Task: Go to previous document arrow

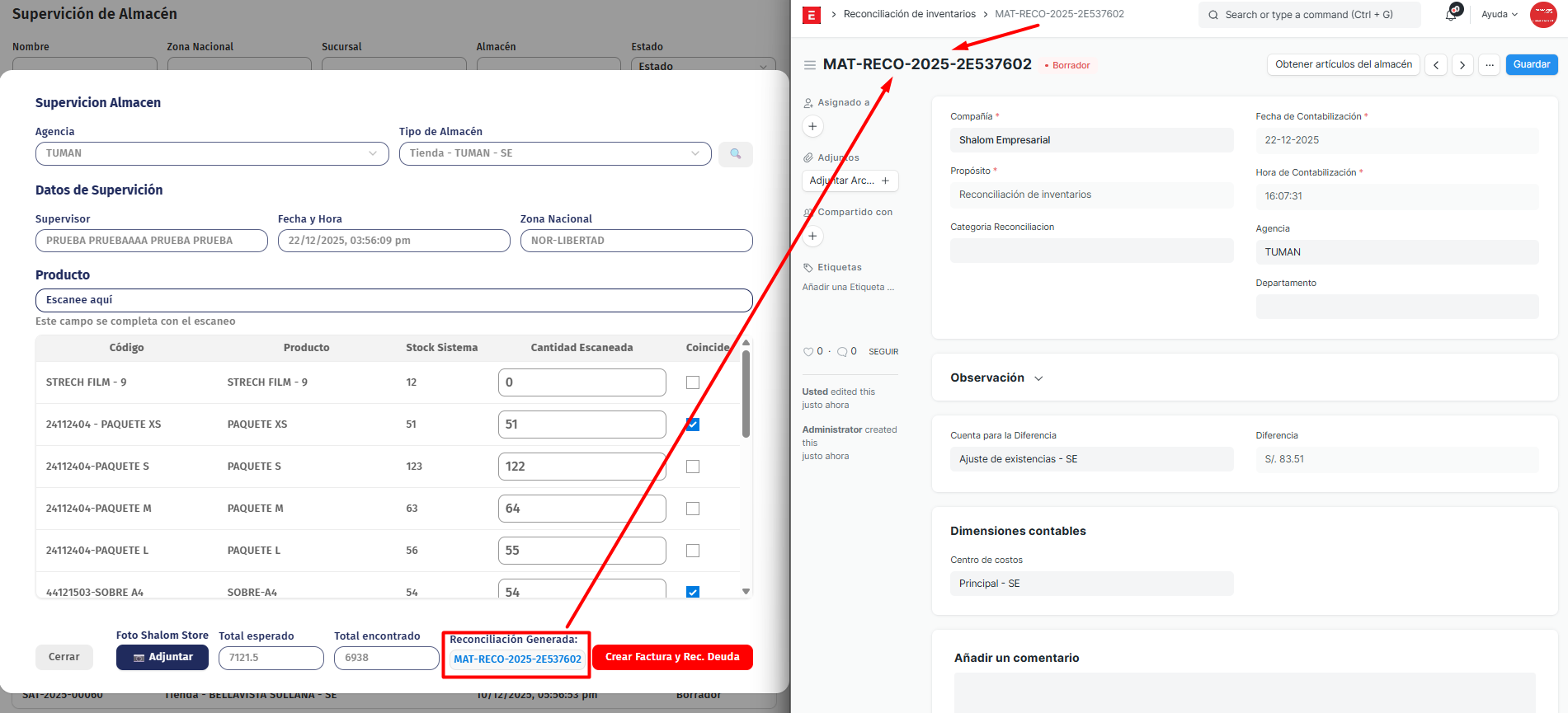Action: [1436, 65]
